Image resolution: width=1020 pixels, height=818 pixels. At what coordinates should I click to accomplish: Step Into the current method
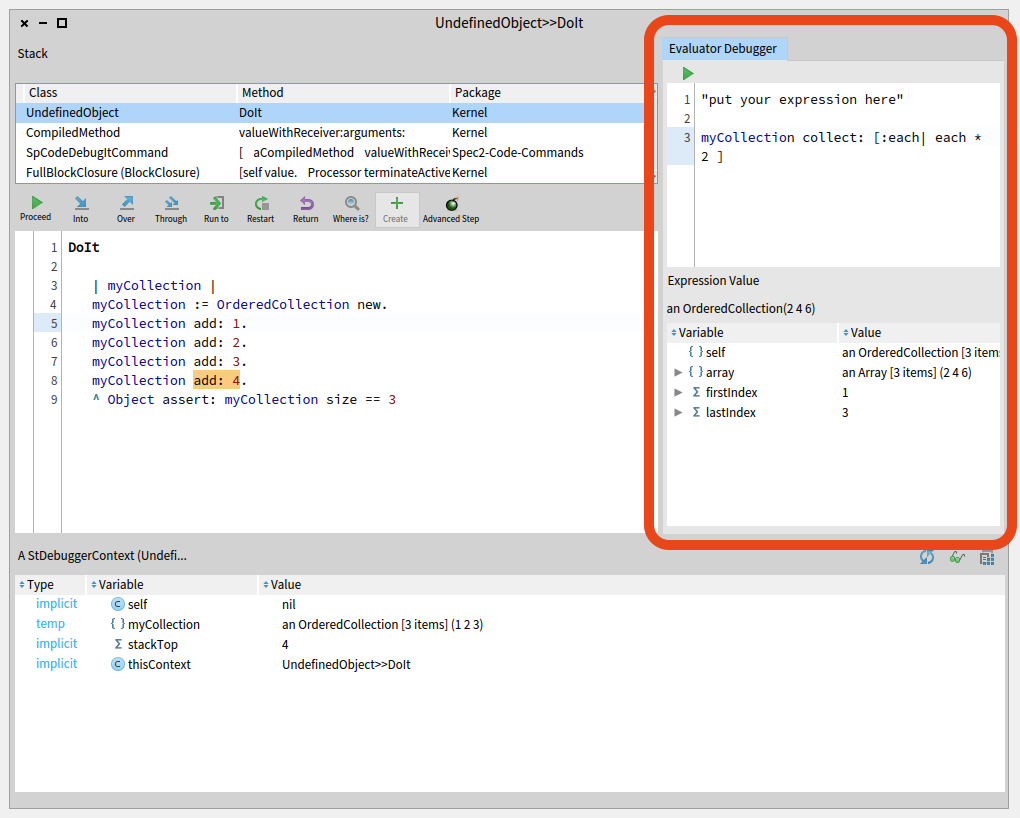click(x=80, y=208)
